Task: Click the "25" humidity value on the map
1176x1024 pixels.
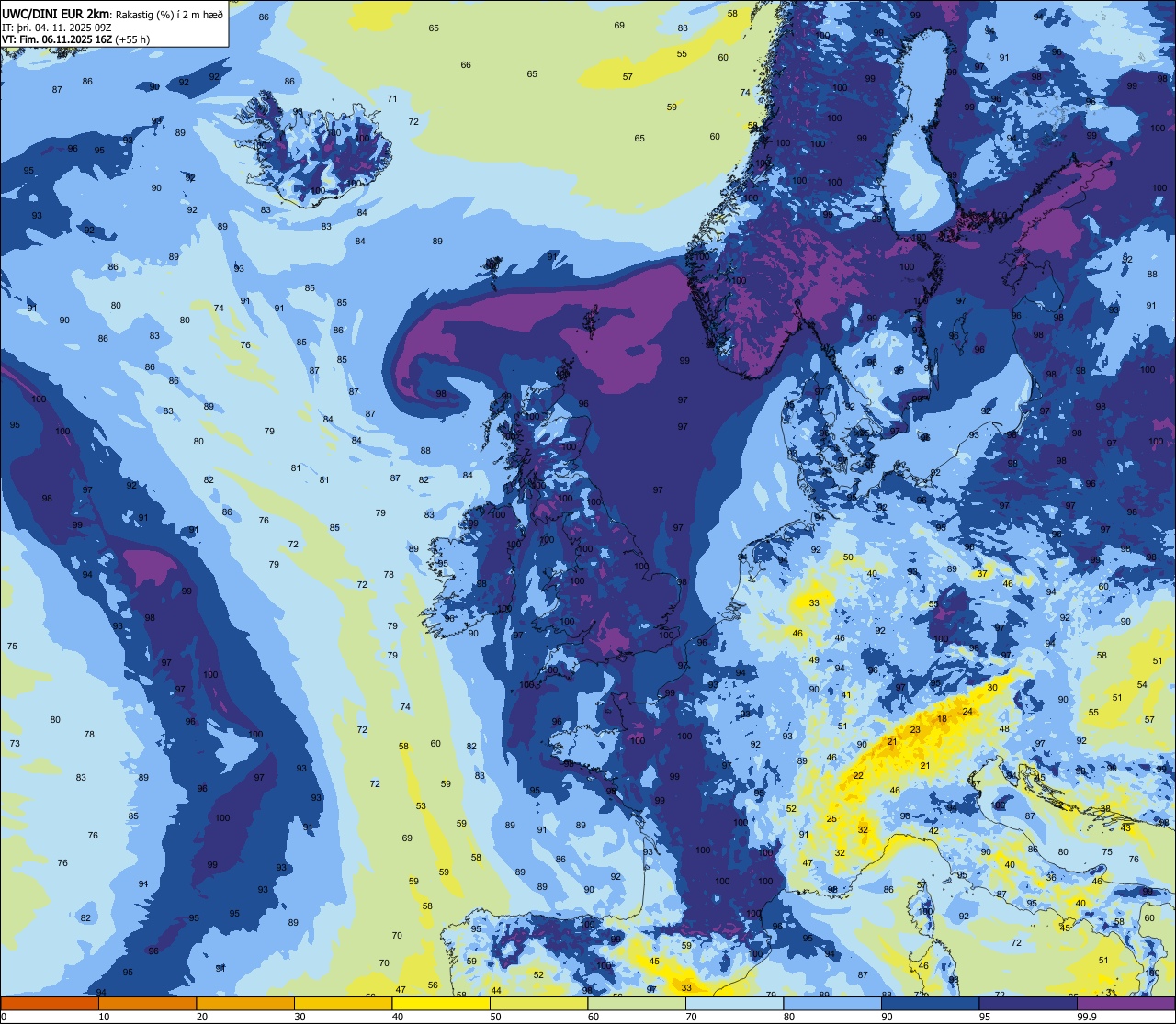Action: click(x=831, y=818)
